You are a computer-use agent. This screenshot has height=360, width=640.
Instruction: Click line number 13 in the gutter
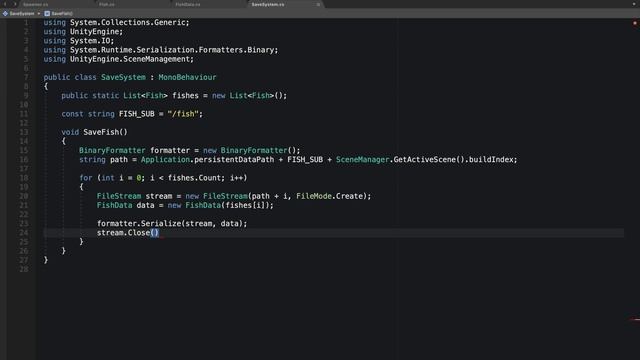[24, 132]
